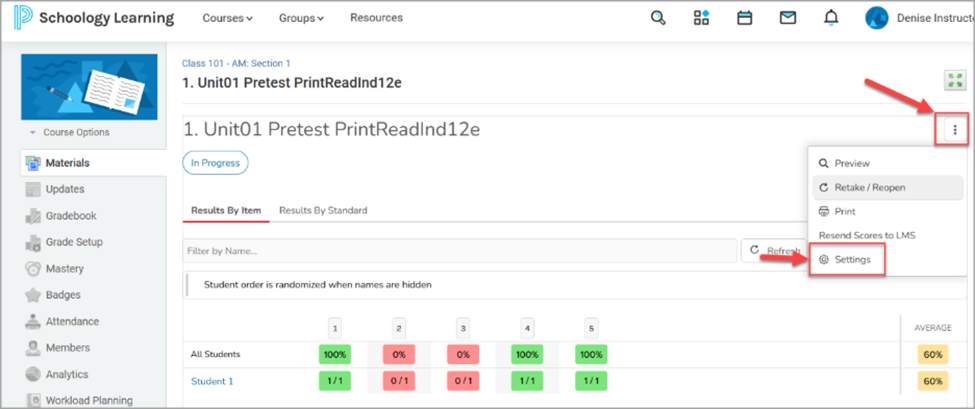Expand the Courses dropdown

click(x=227, y=18)
